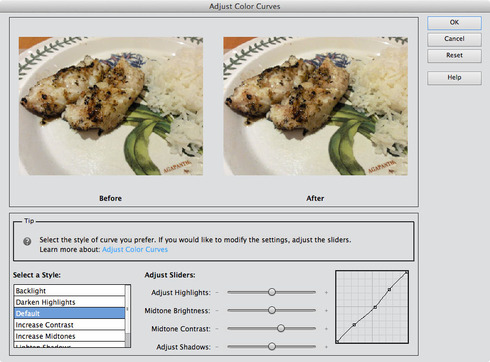
Task: Select the Darken Highlights style
Action: tap(69, 302)
